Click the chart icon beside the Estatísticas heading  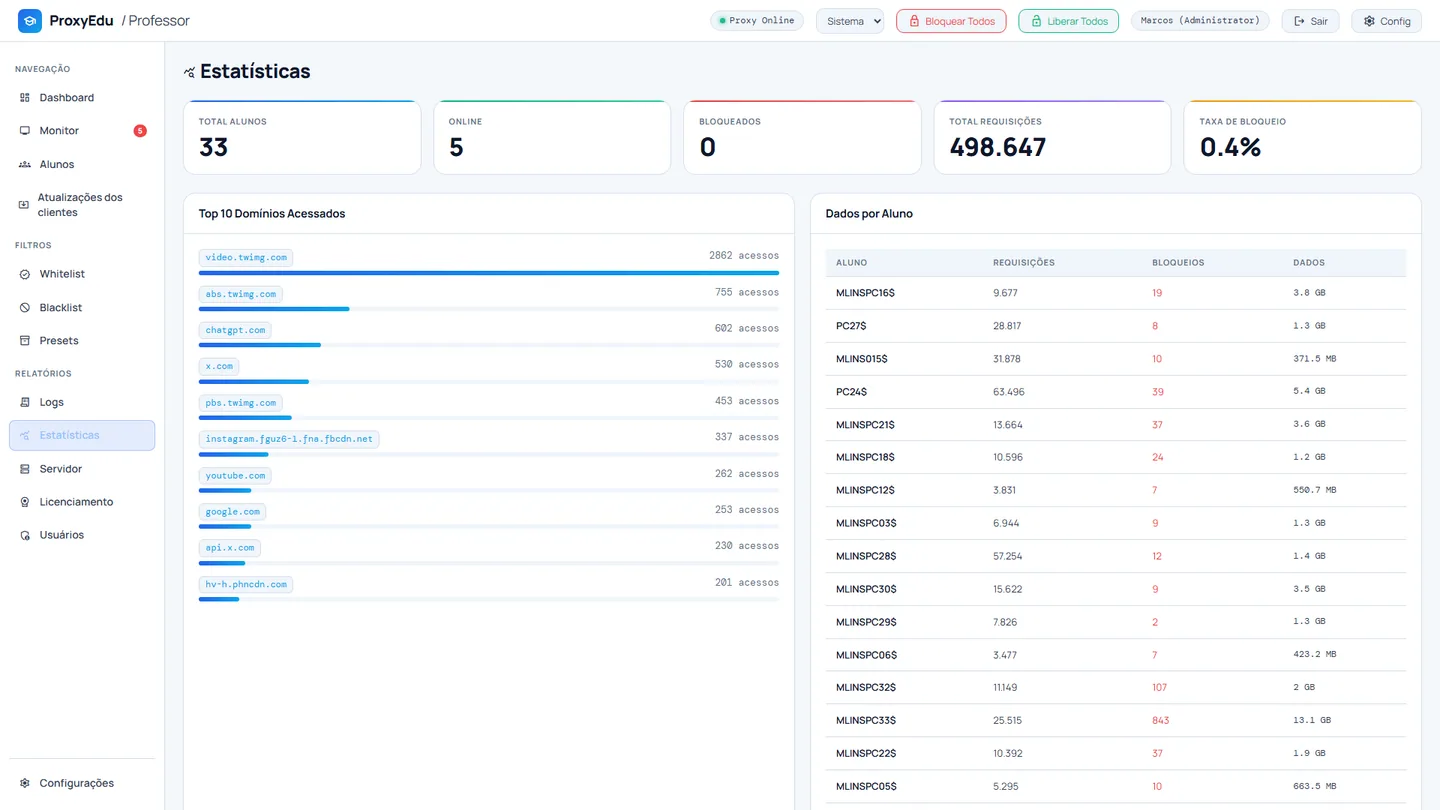click(190, 72)
